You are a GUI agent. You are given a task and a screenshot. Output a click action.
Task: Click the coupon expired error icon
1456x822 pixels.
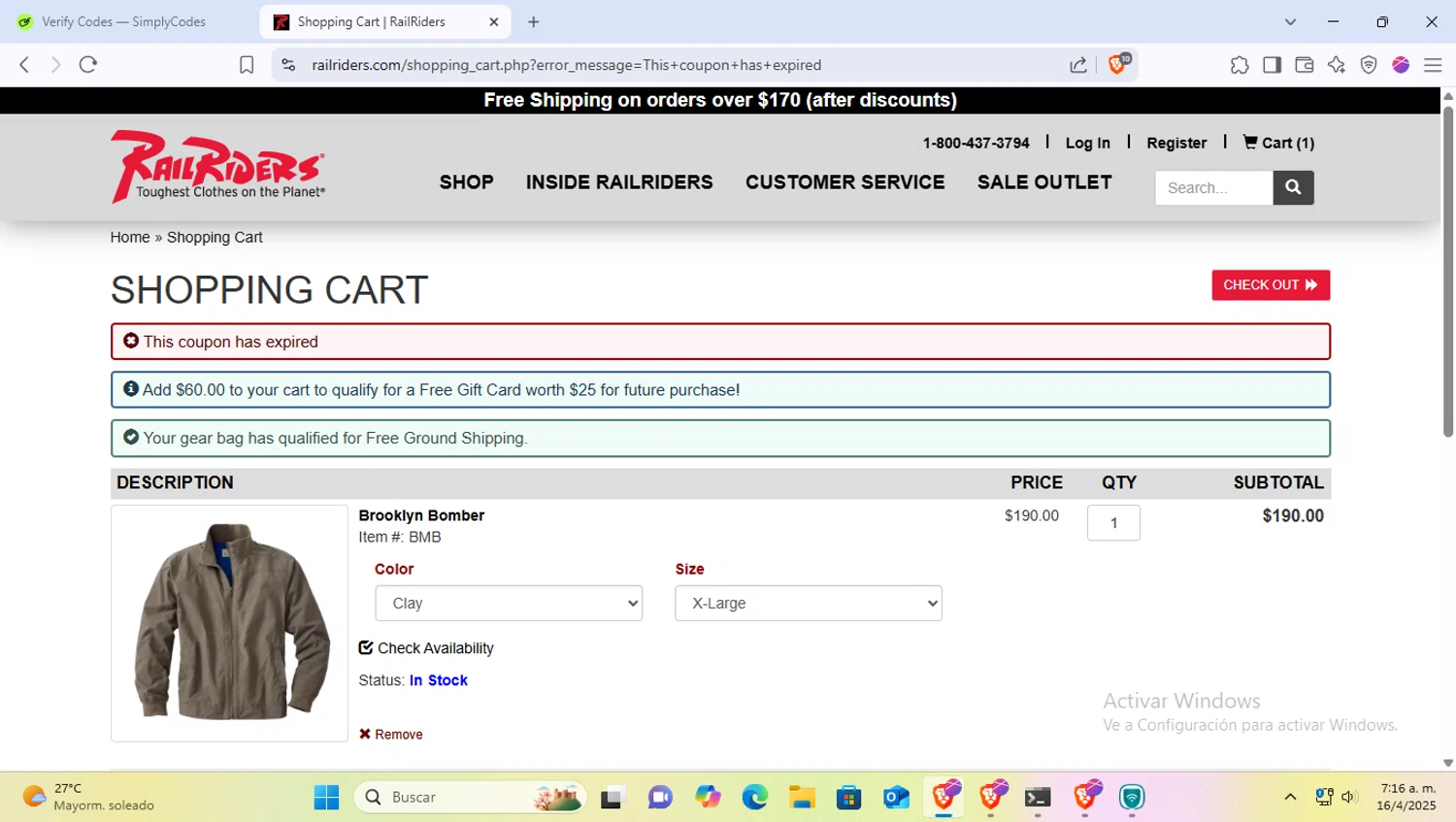tap(131, 341)
